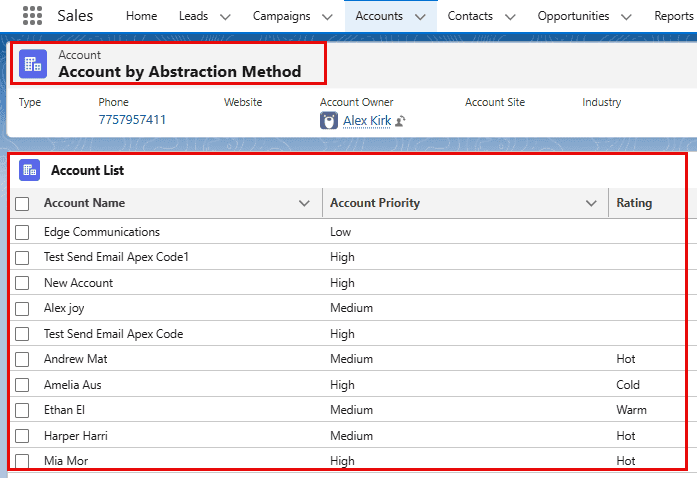697x478 pixels.
Task: Click the Warm rating for Ethan El
Action: point(631,410)
